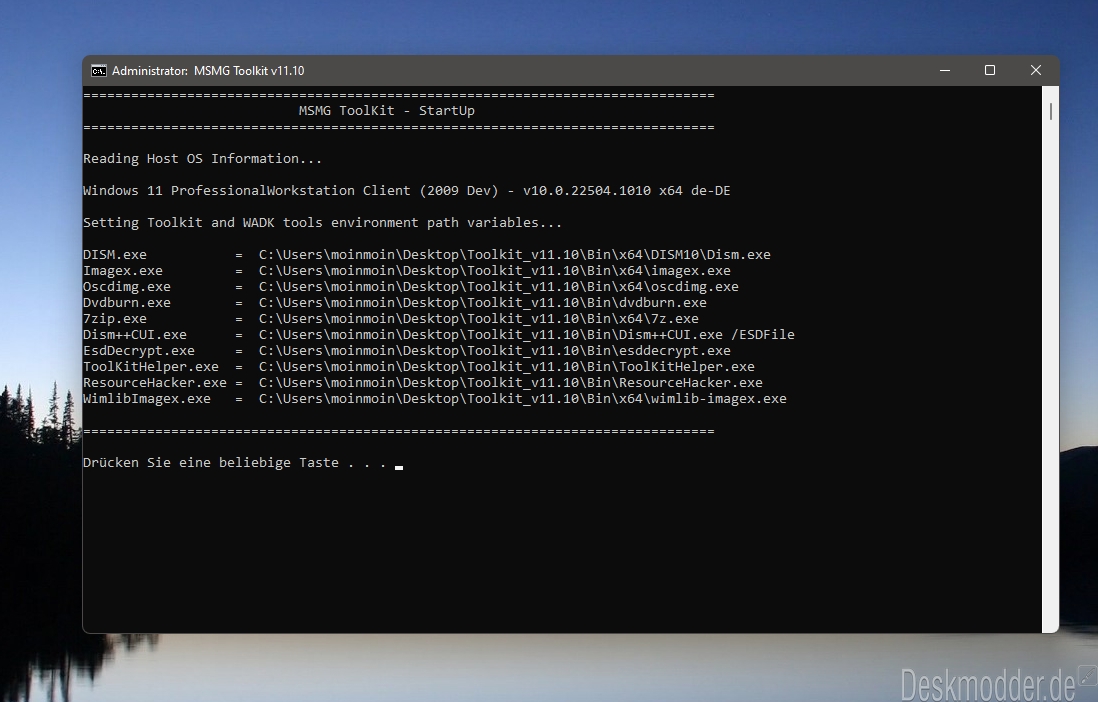
Task: Click the console vertical scrollbar thumb
Action: (1050, 111)
